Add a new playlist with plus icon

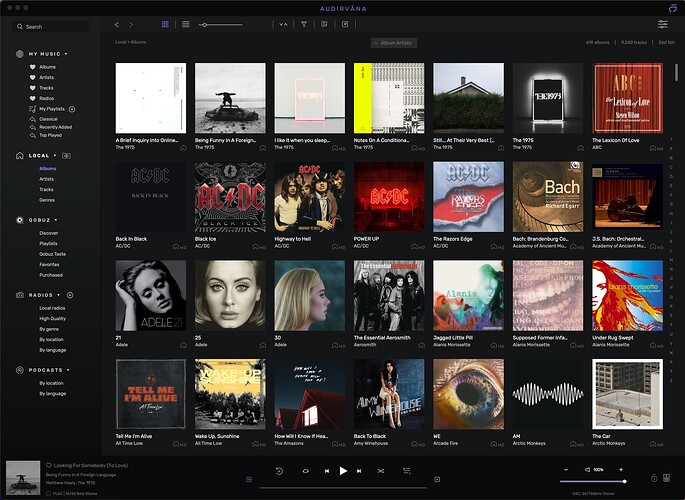coord(72,109)
